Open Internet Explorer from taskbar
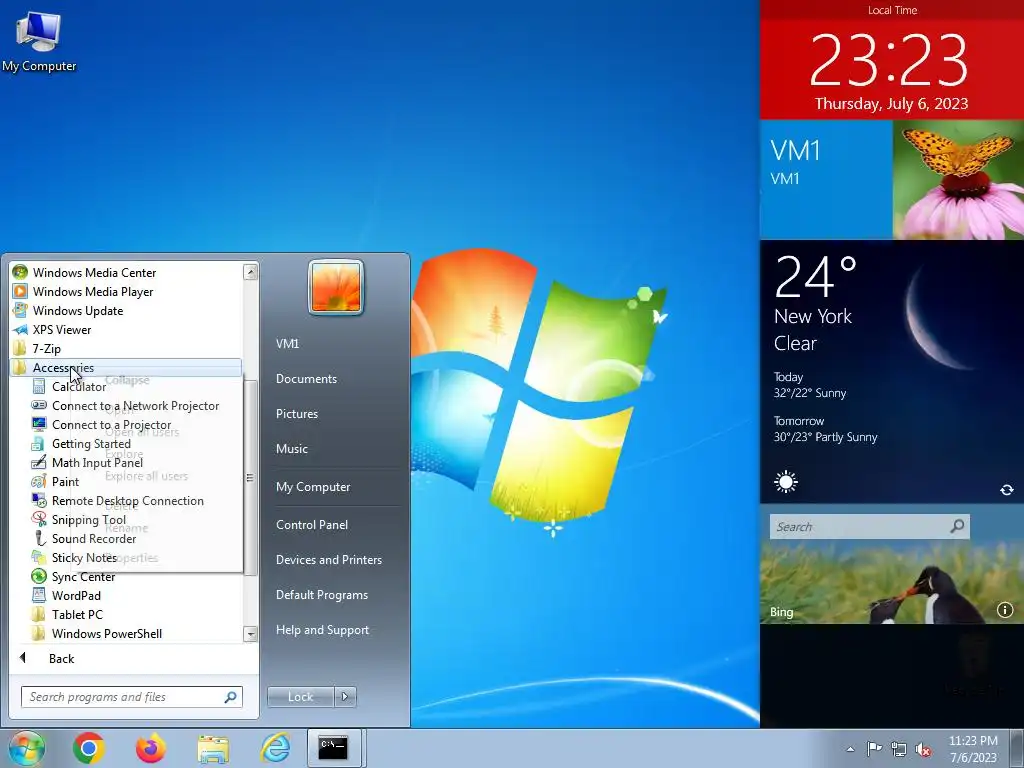This screenshot has height=768, width=1024. pos(275,748)
